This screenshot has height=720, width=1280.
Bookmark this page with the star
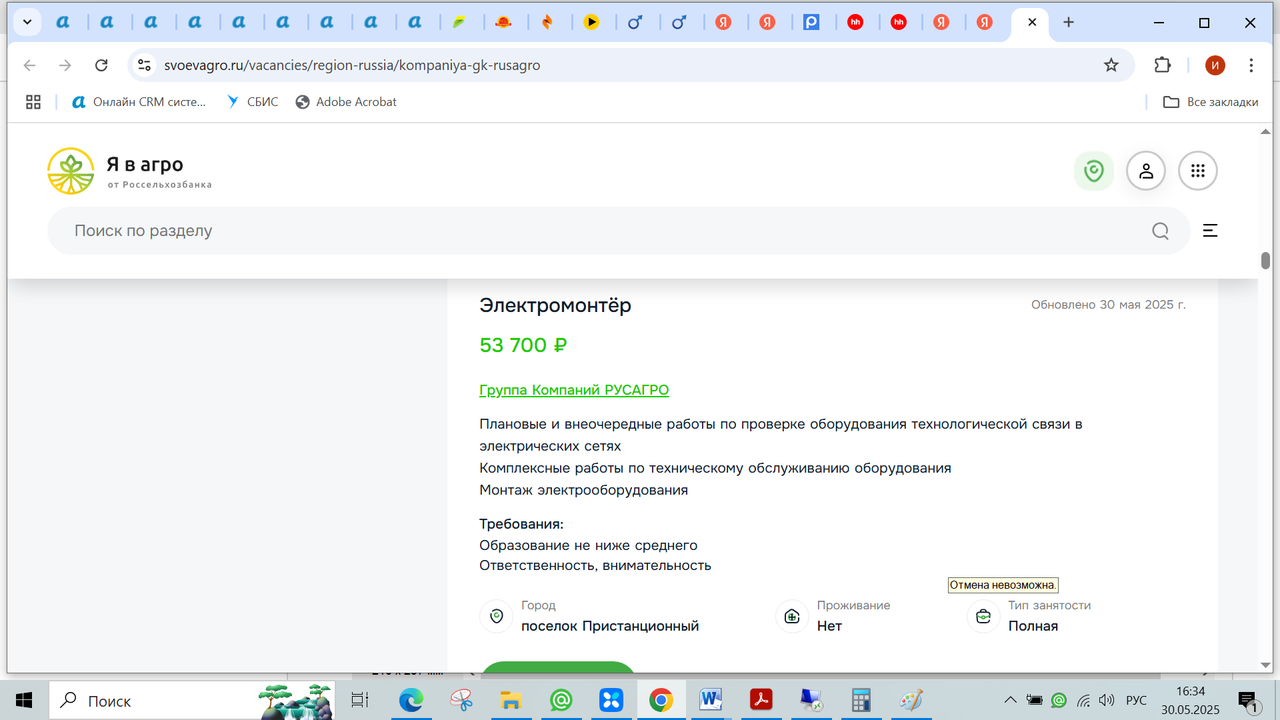point(1111,65)
